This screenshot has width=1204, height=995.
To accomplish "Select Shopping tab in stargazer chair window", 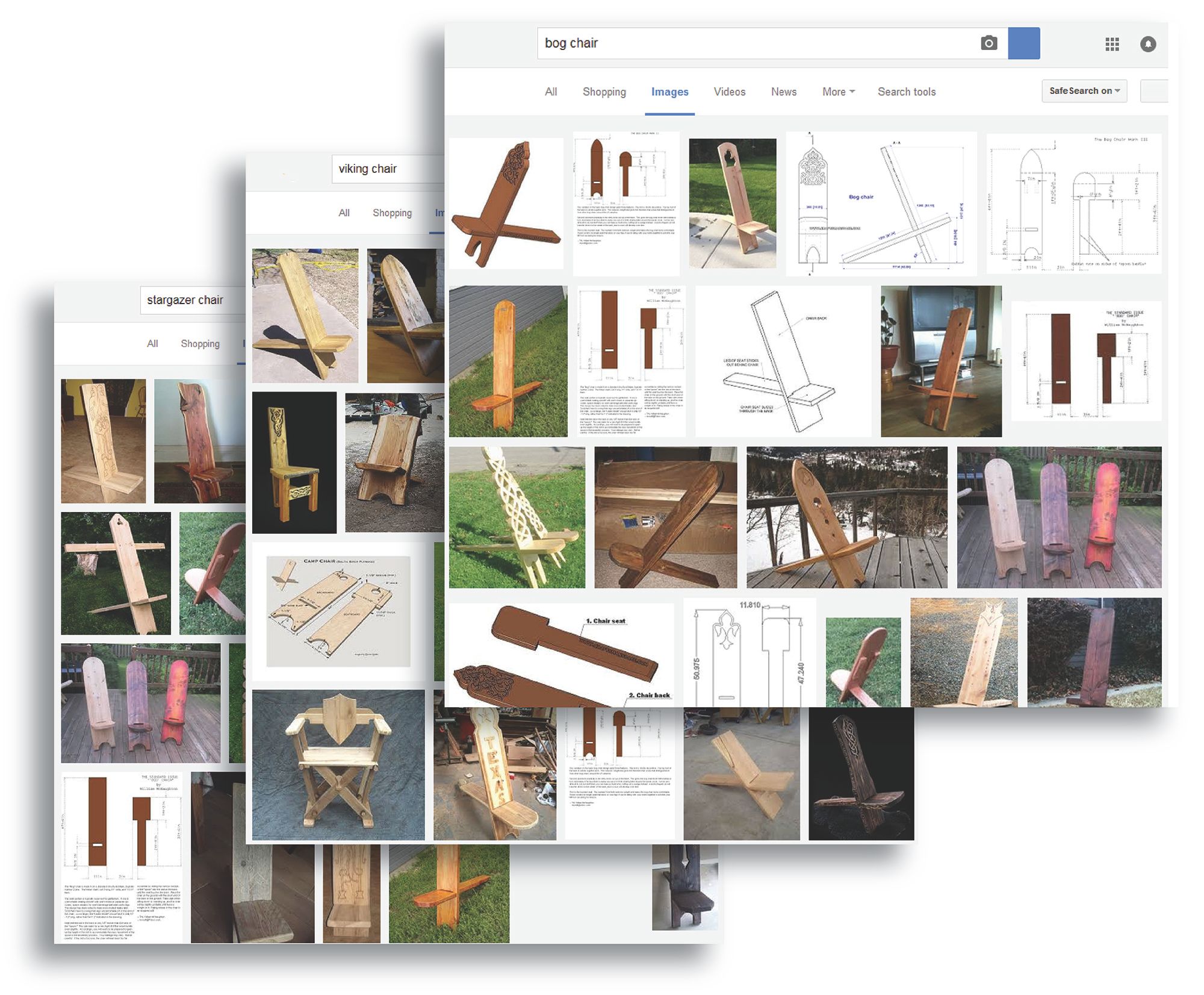I will [200, 343].
